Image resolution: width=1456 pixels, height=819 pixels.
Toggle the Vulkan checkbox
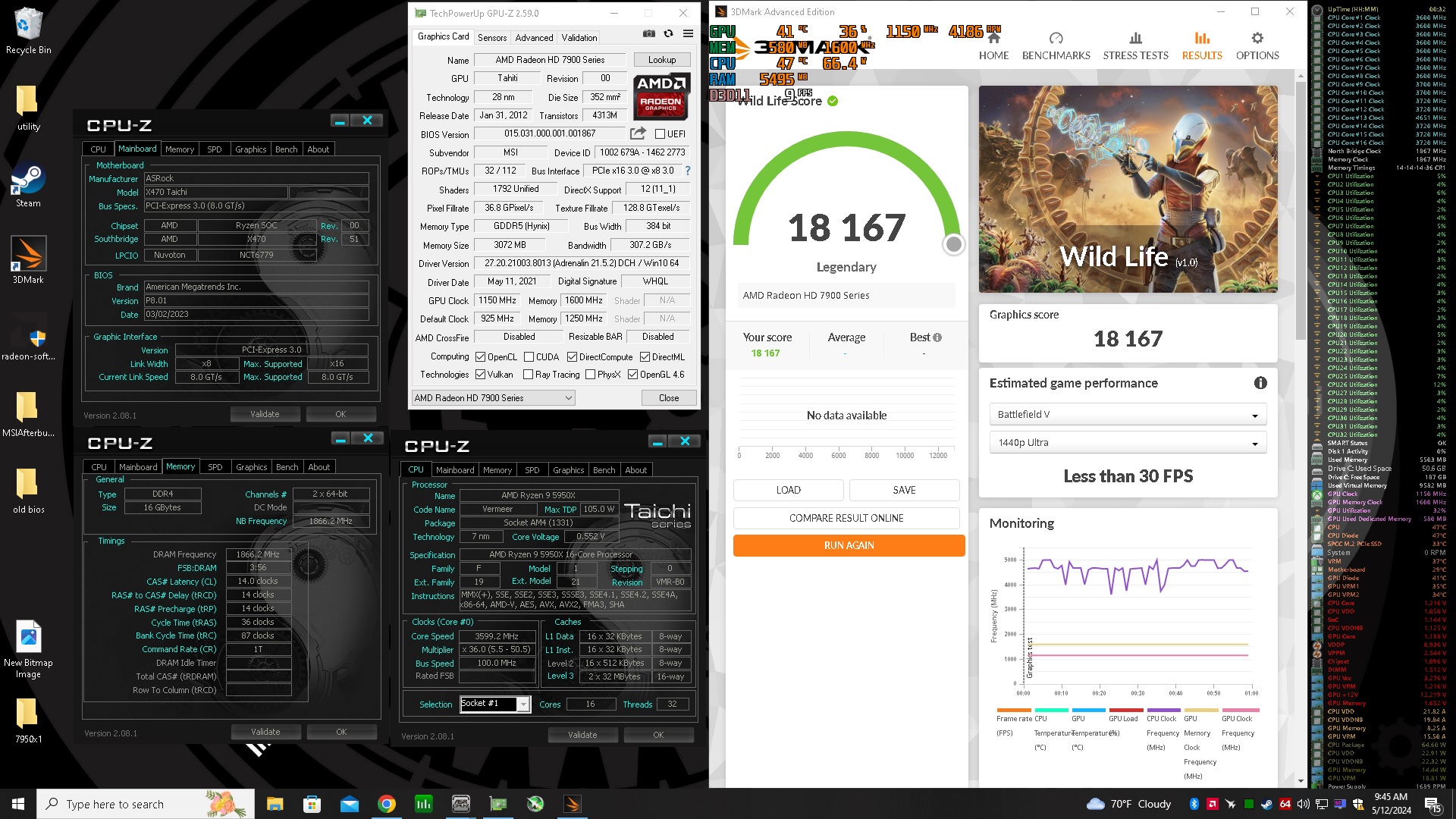pos(480,374)
